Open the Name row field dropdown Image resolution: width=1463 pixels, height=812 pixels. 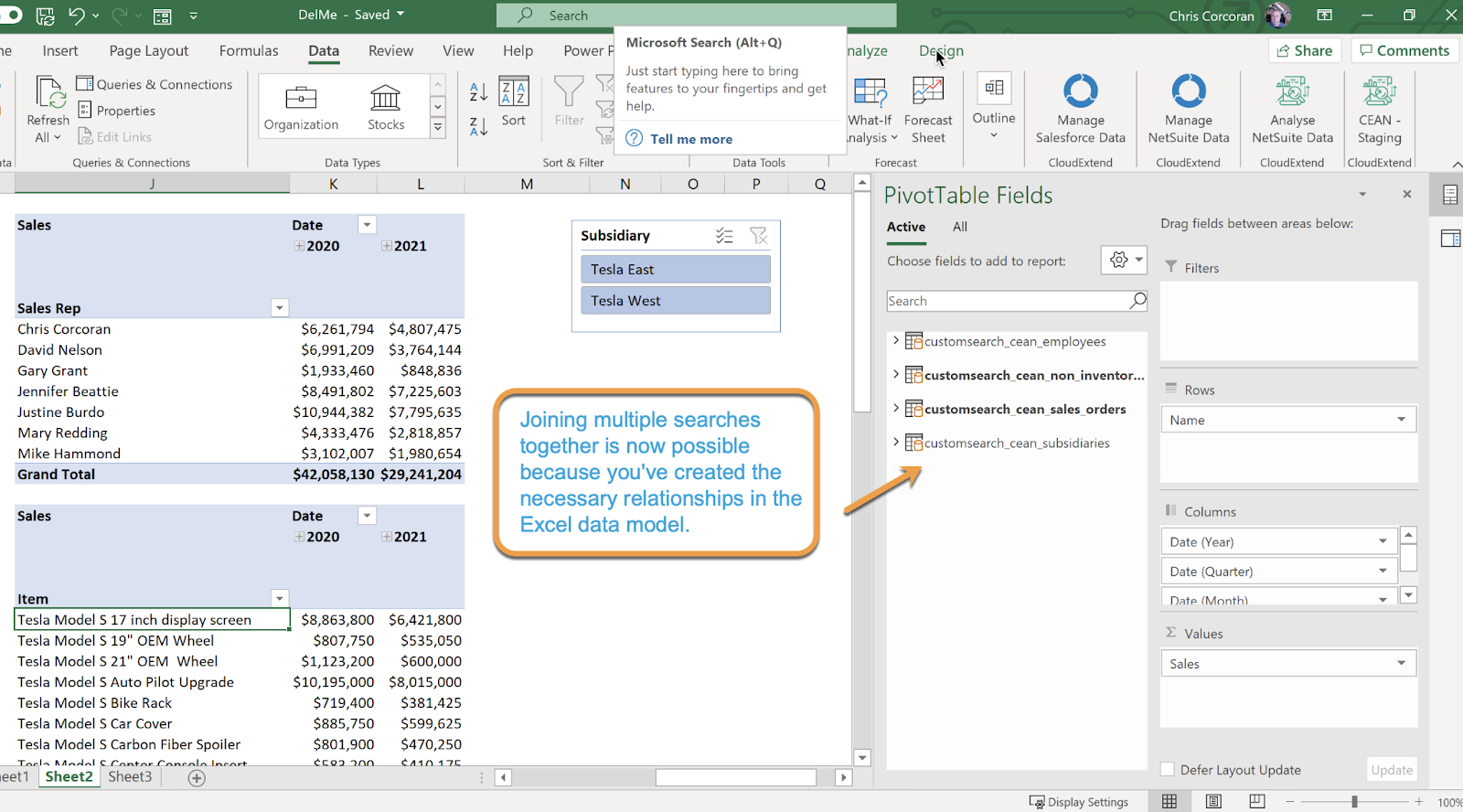pyautogui.click(x=1401, y=420)
